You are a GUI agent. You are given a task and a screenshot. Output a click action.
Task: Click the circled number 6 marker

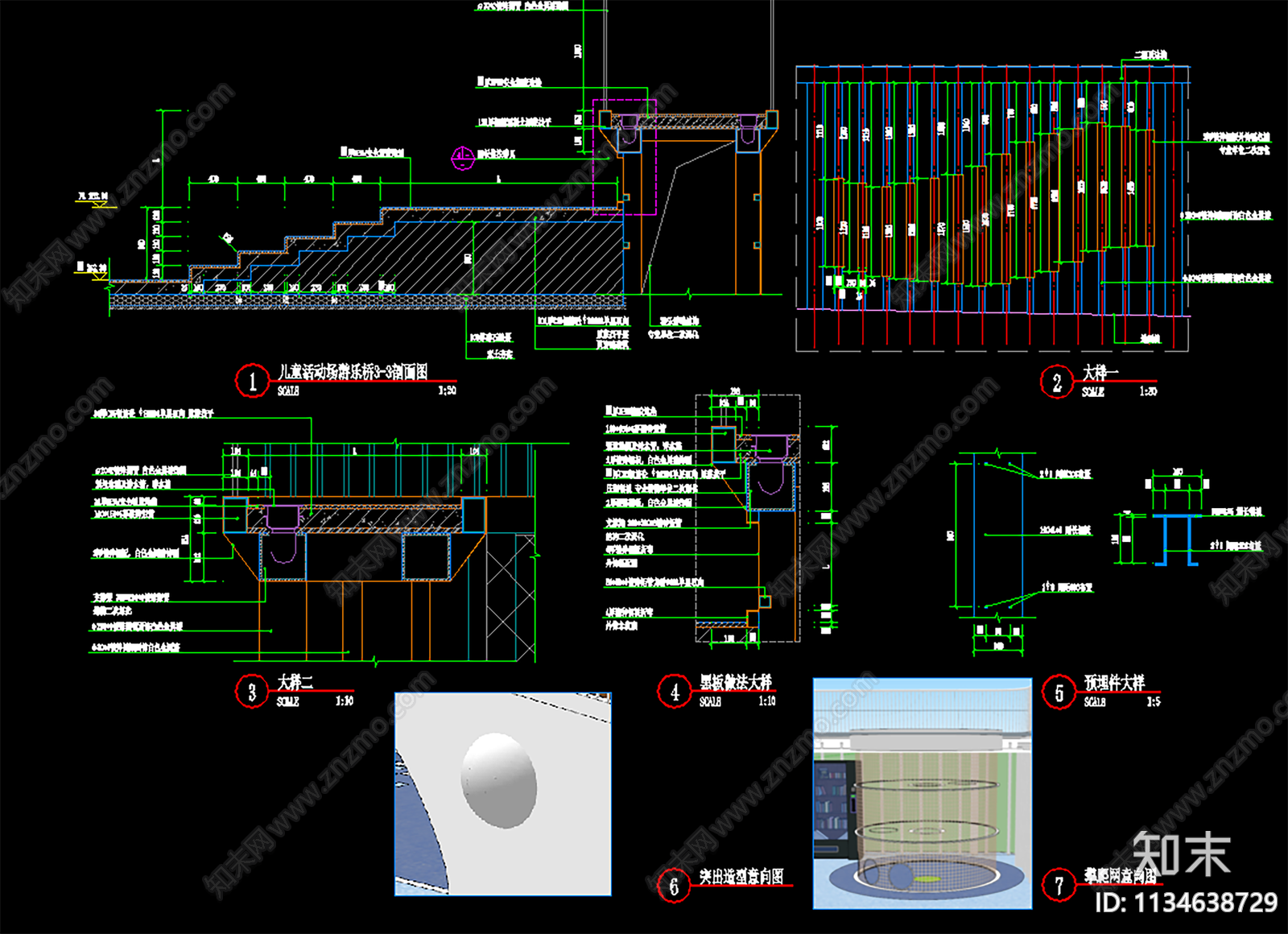(x=675, y=886)
